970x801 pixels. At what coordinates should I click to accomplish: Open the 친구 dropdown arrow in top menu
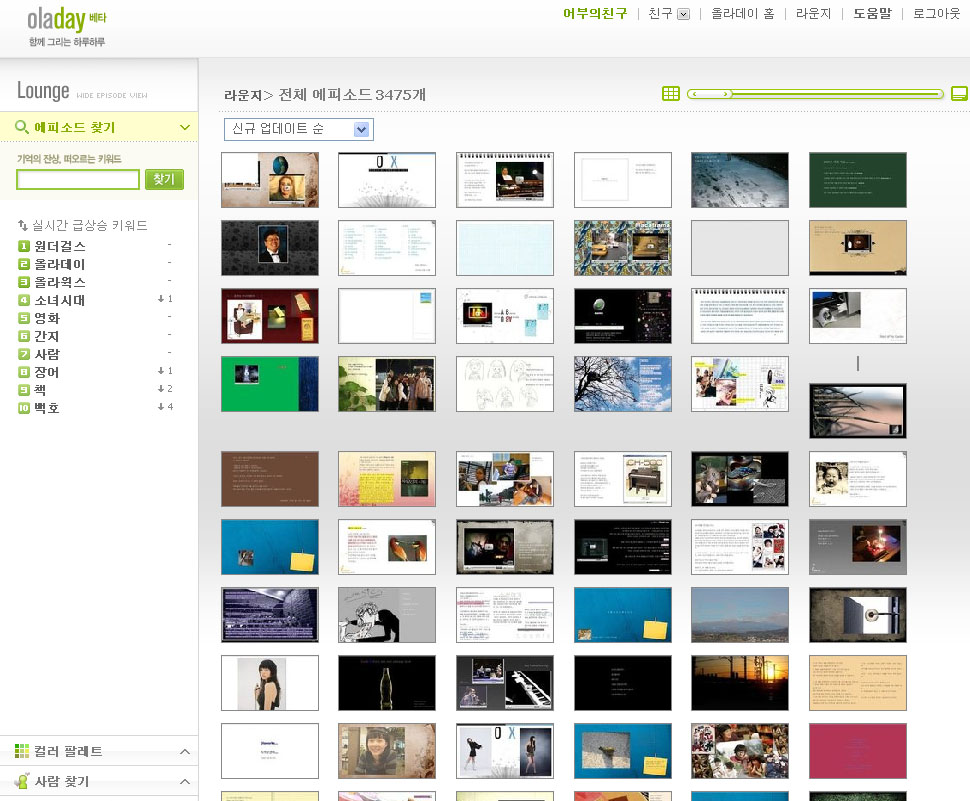(x=684, y=14)
